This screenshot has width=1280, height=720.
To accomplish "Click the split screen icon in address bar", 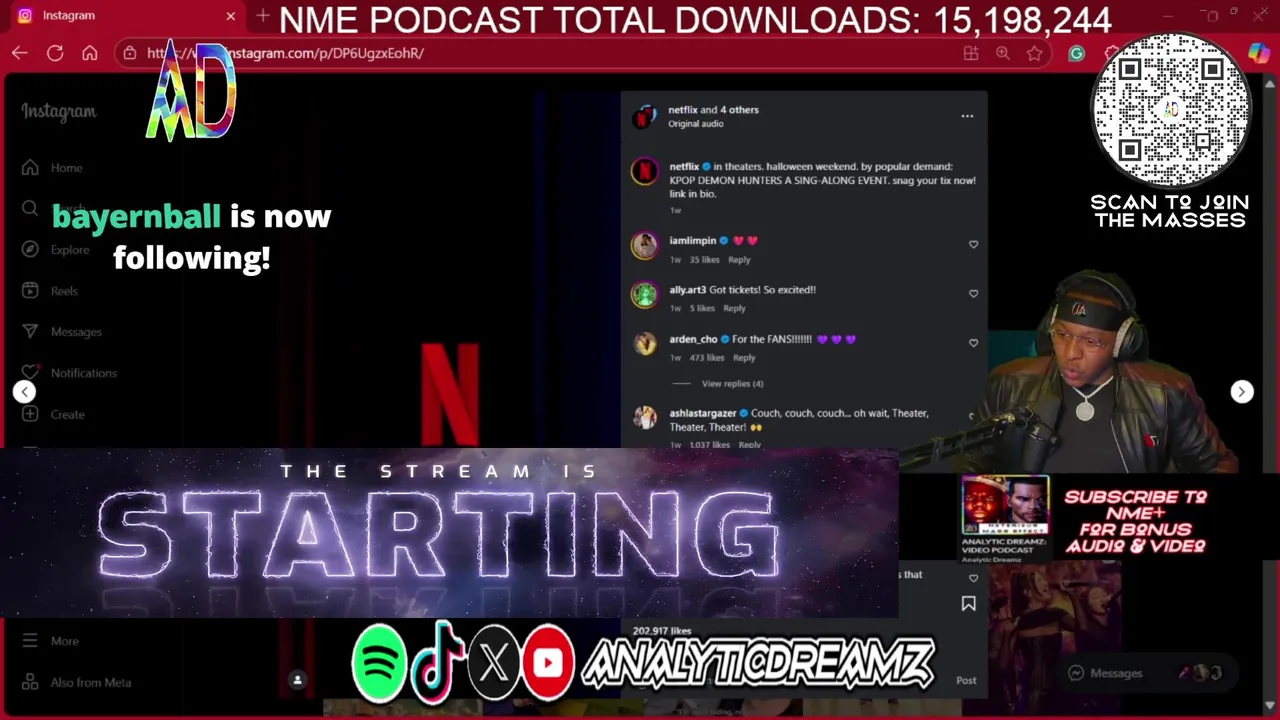I will pyautogui.click(x=970, y=53).
